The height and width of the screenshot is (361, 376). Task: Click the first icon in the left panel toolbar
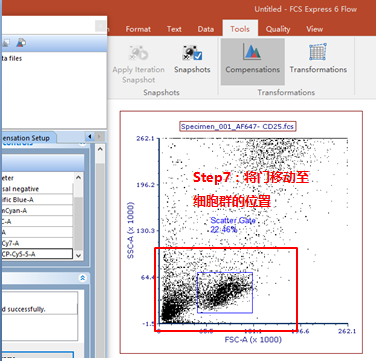point(6,43)
